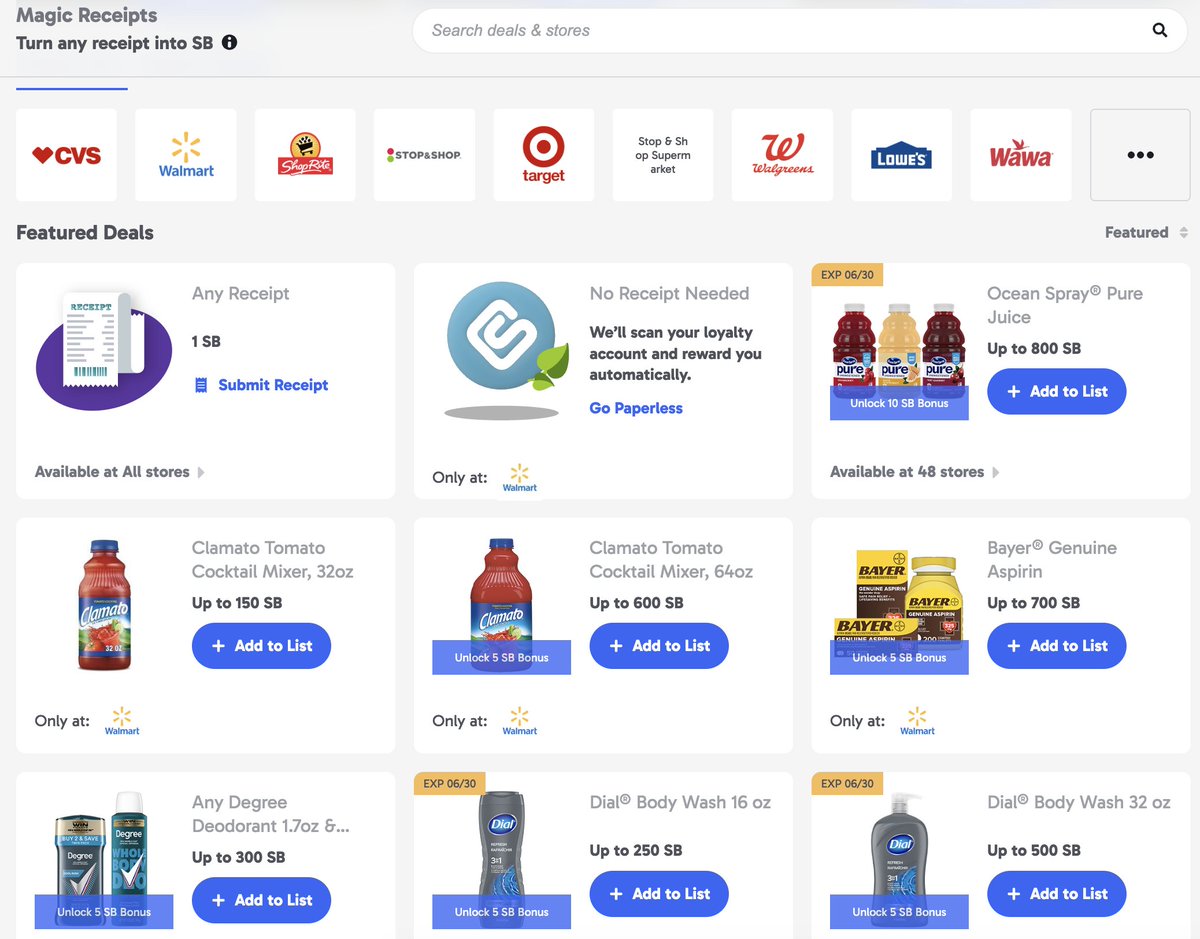Click the Up to 700 SB text
The height and width of the screenshot is (939, 1200).
pos(1034,602)
